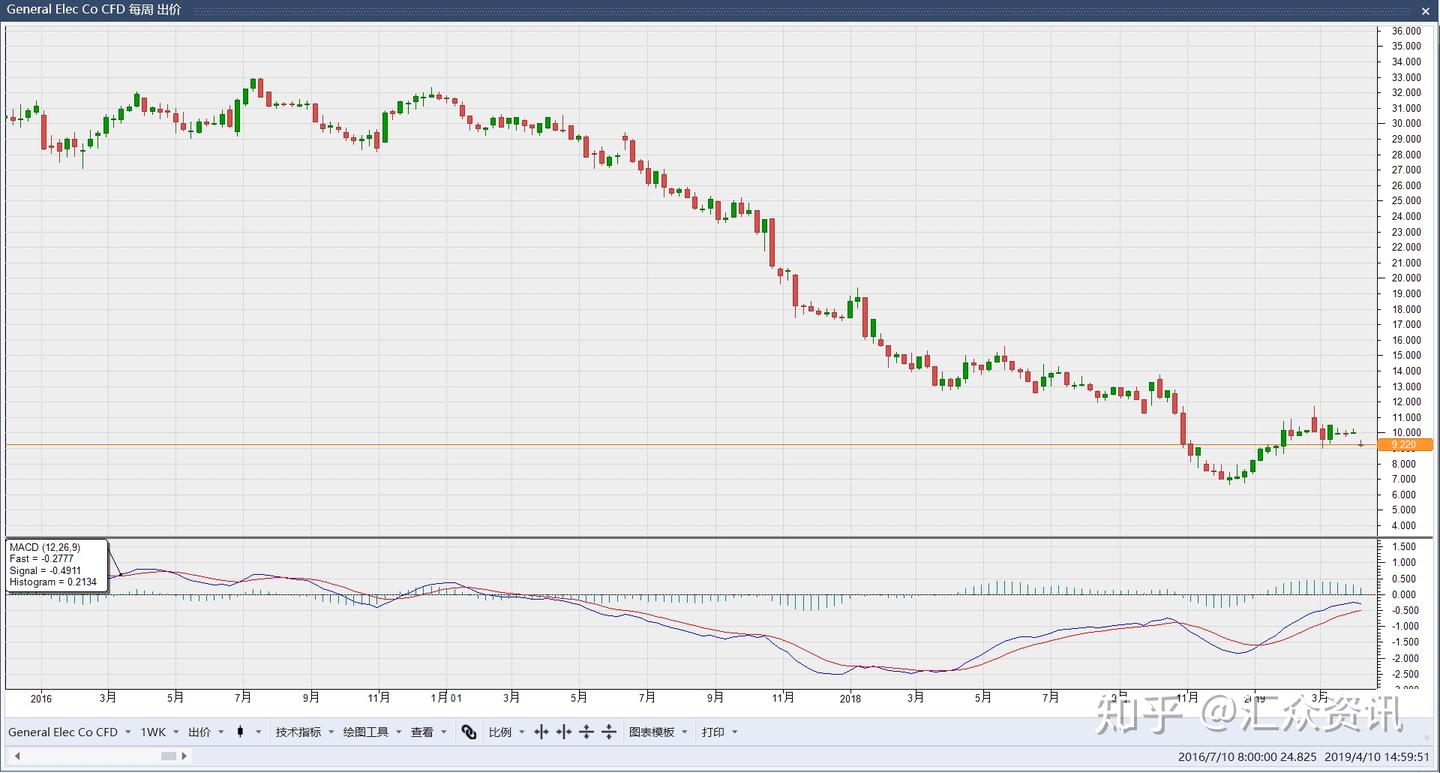Open the candlestick chart type selector

pyautogui.click(x=247, y=732)
